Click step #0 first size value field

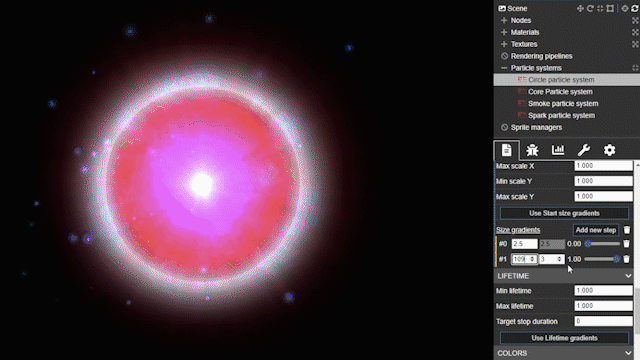click(x=524, y=244)
